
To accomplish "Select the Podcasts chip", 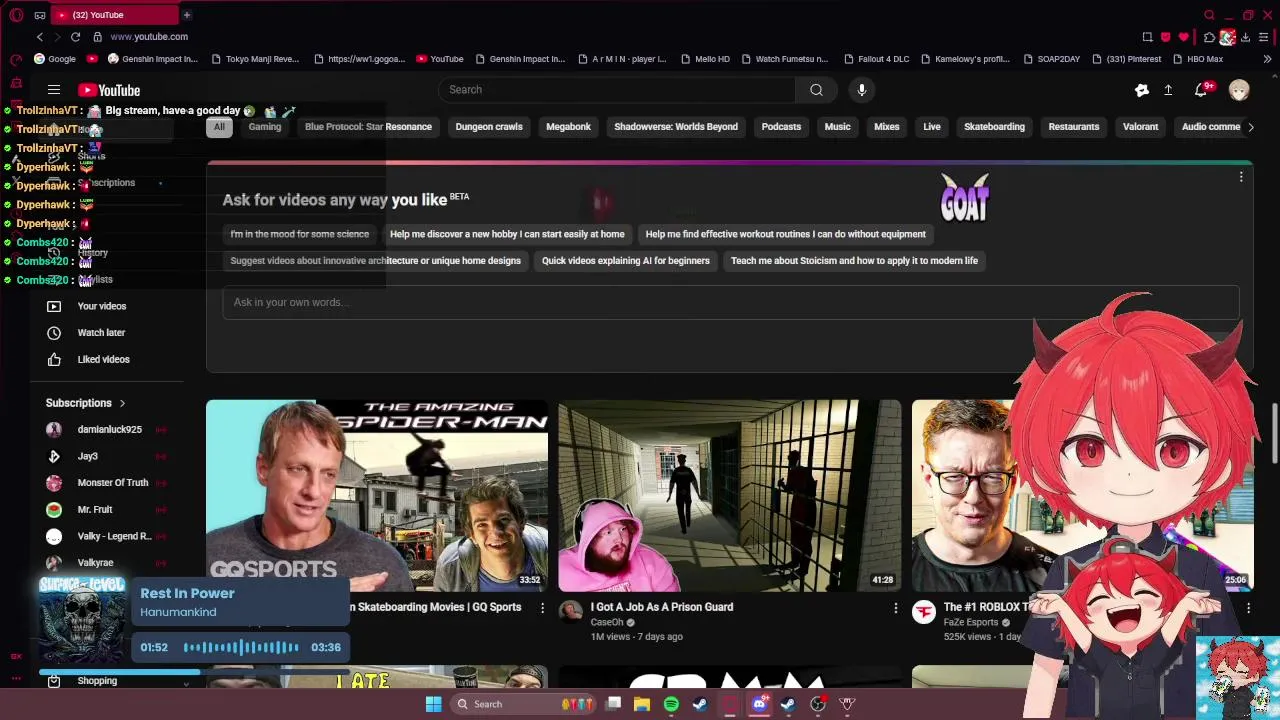I will [781, 127].
